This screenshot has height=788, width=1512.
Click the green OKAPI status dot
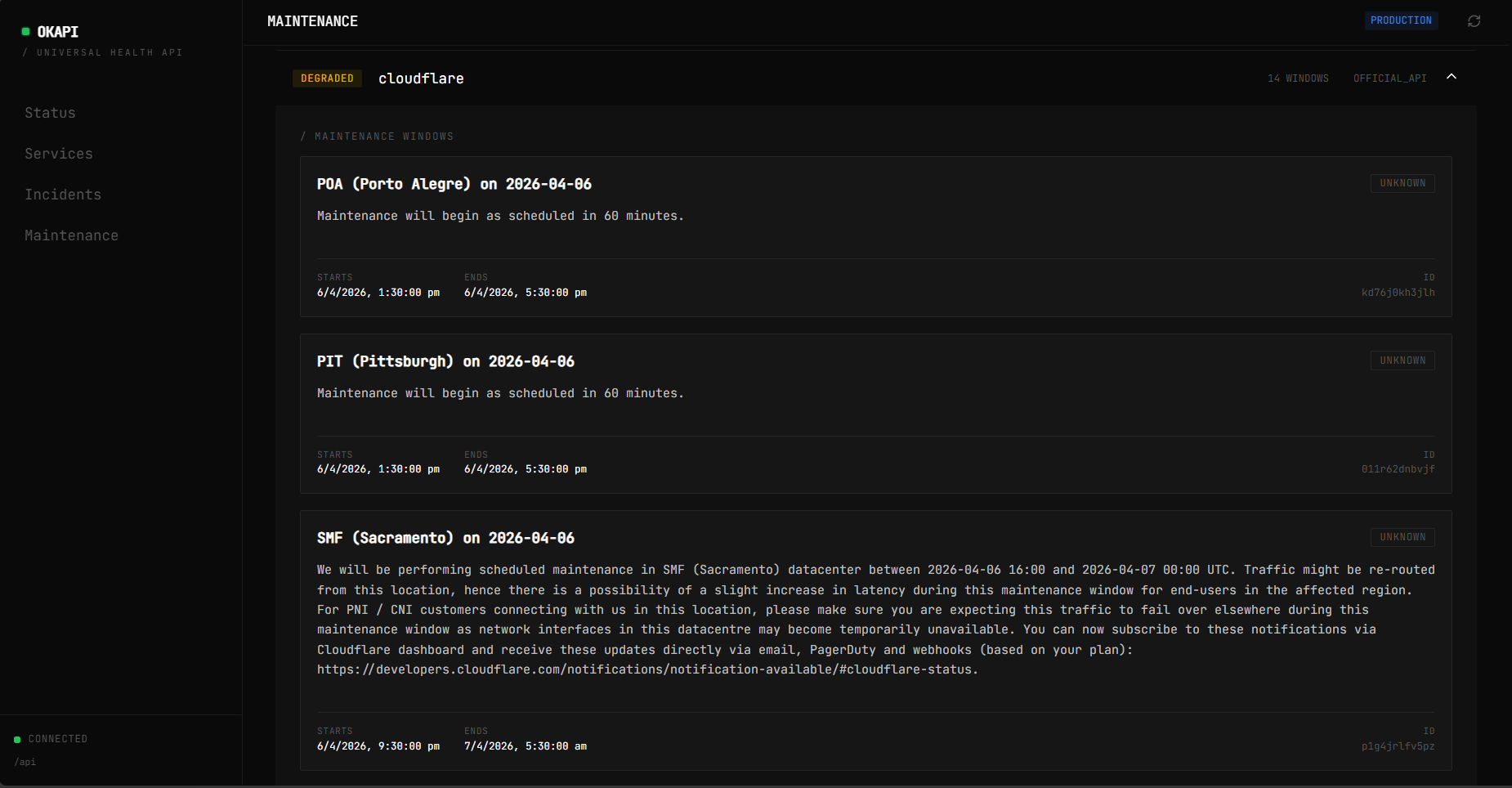pyautogui.click(x=26, y=32)
